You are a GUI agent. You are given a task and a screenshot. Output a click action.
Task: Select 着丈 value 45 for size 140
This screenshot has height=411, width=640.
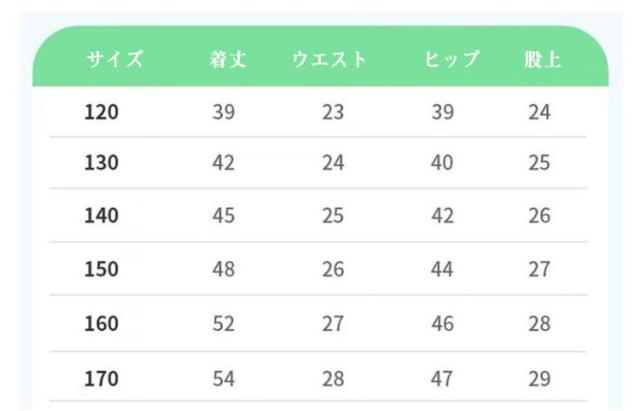pos(224,216)
